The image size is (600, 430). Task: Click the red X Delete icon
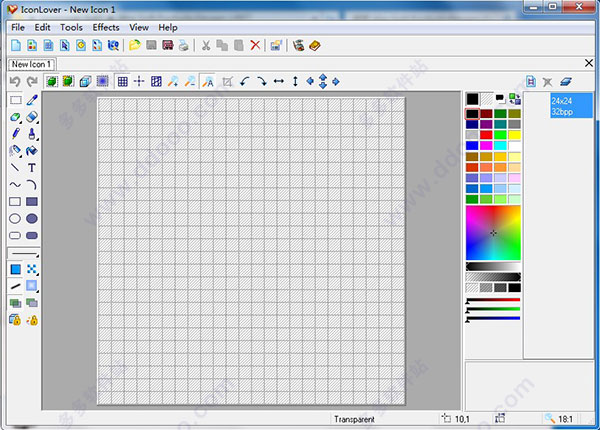255,46
